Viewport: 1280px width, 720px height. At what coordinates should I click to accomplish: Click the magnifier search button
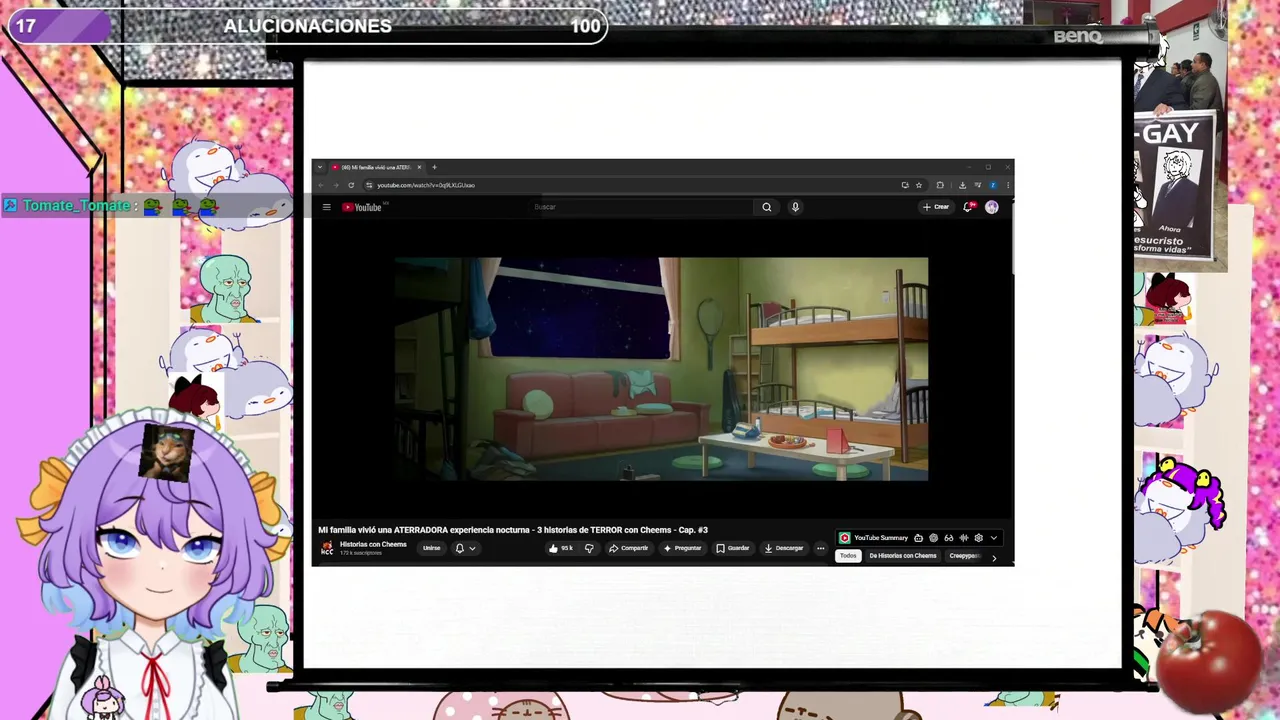[767, 207]
